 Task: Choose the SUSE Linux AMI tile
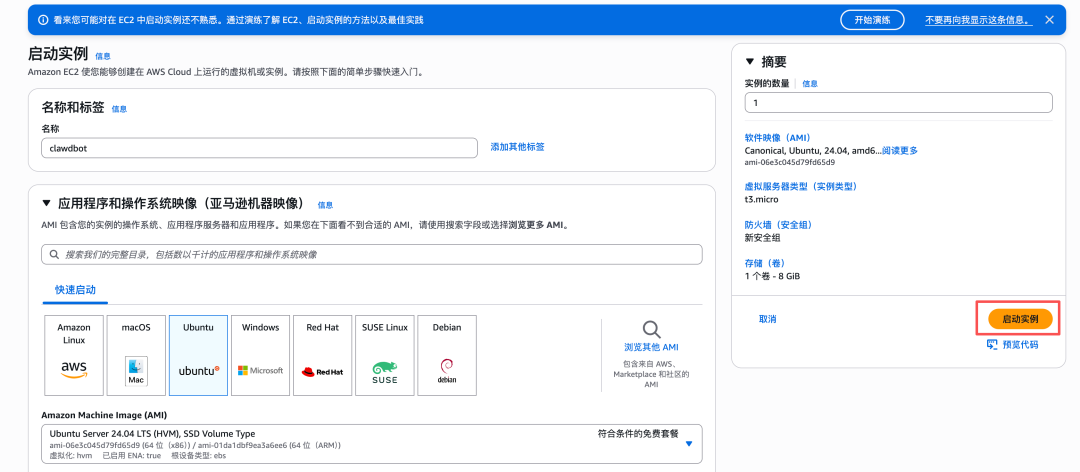[x=385, y=356]
